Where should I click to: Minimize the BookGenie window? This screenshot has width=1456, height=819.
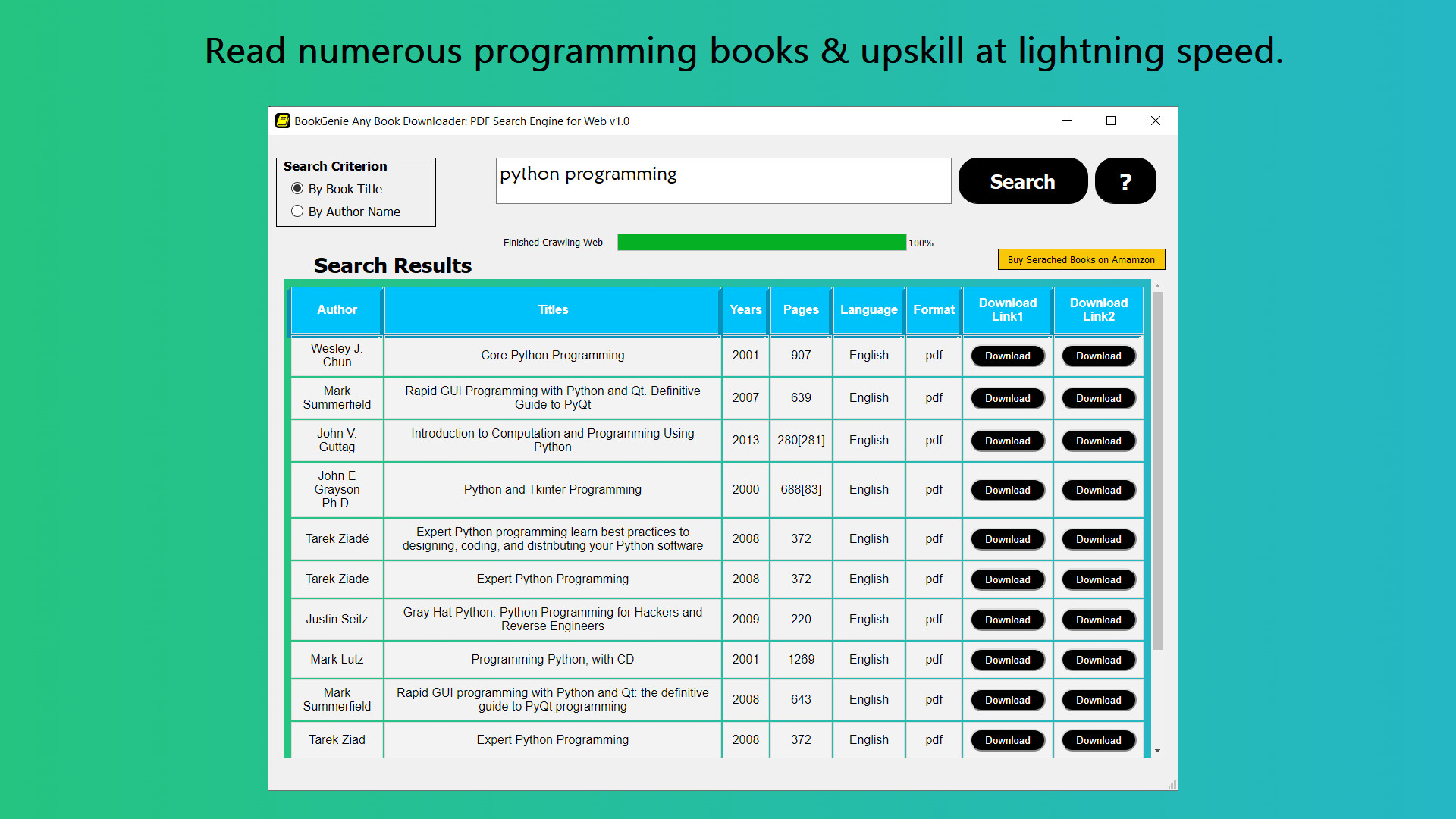[x=1067, y=121]
